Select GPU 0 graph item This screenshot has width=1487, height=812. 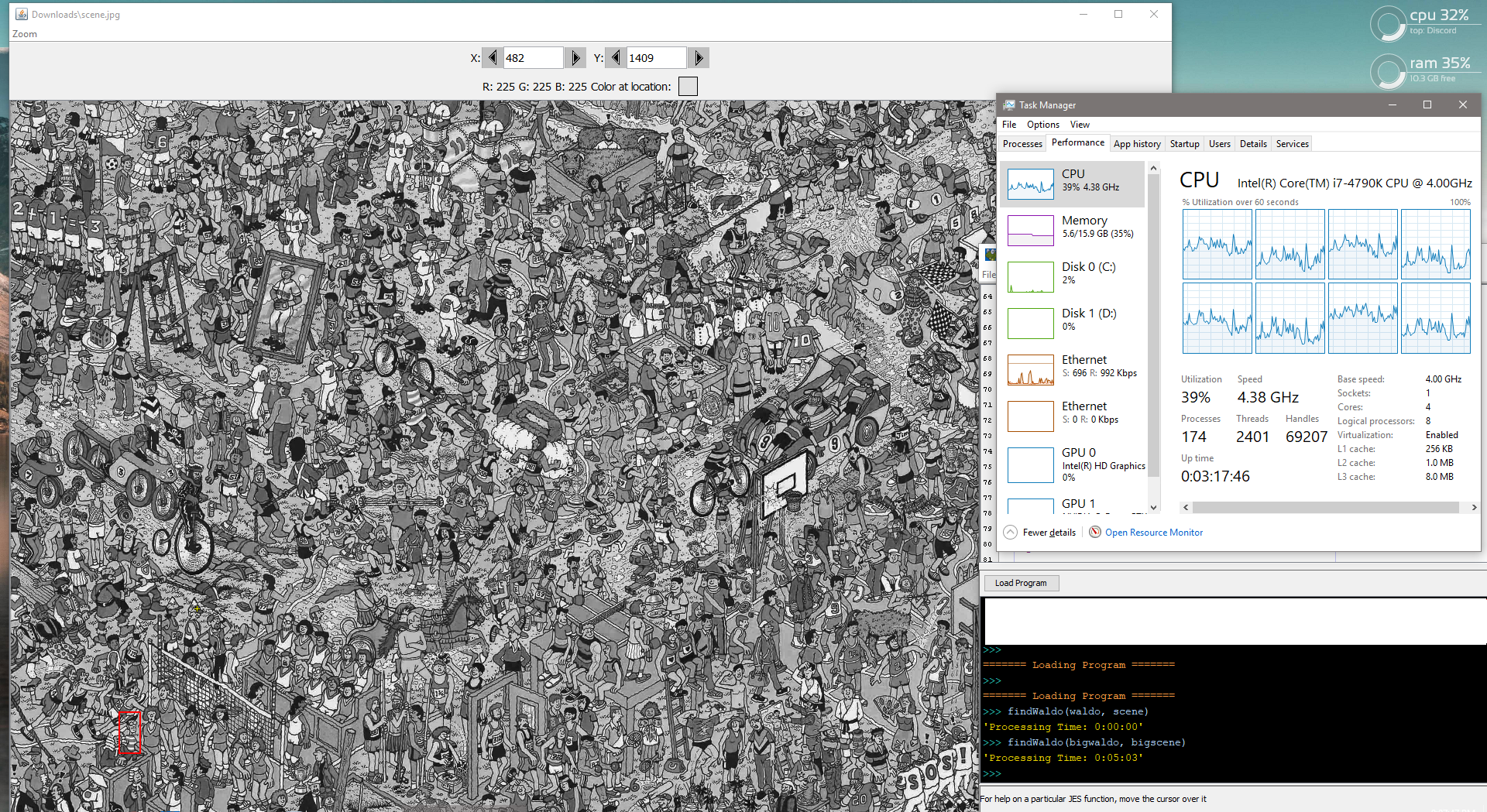point(1030,464)
